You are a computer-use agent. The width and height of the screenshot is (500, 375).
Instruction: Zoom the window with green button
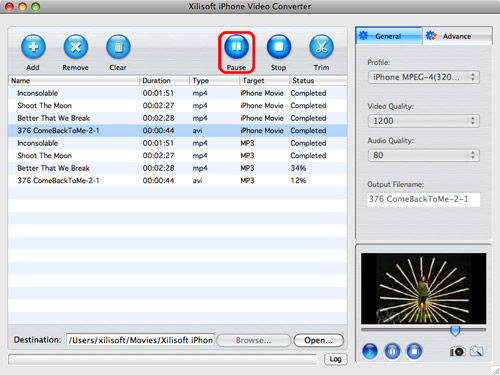[x=35, y=6]
